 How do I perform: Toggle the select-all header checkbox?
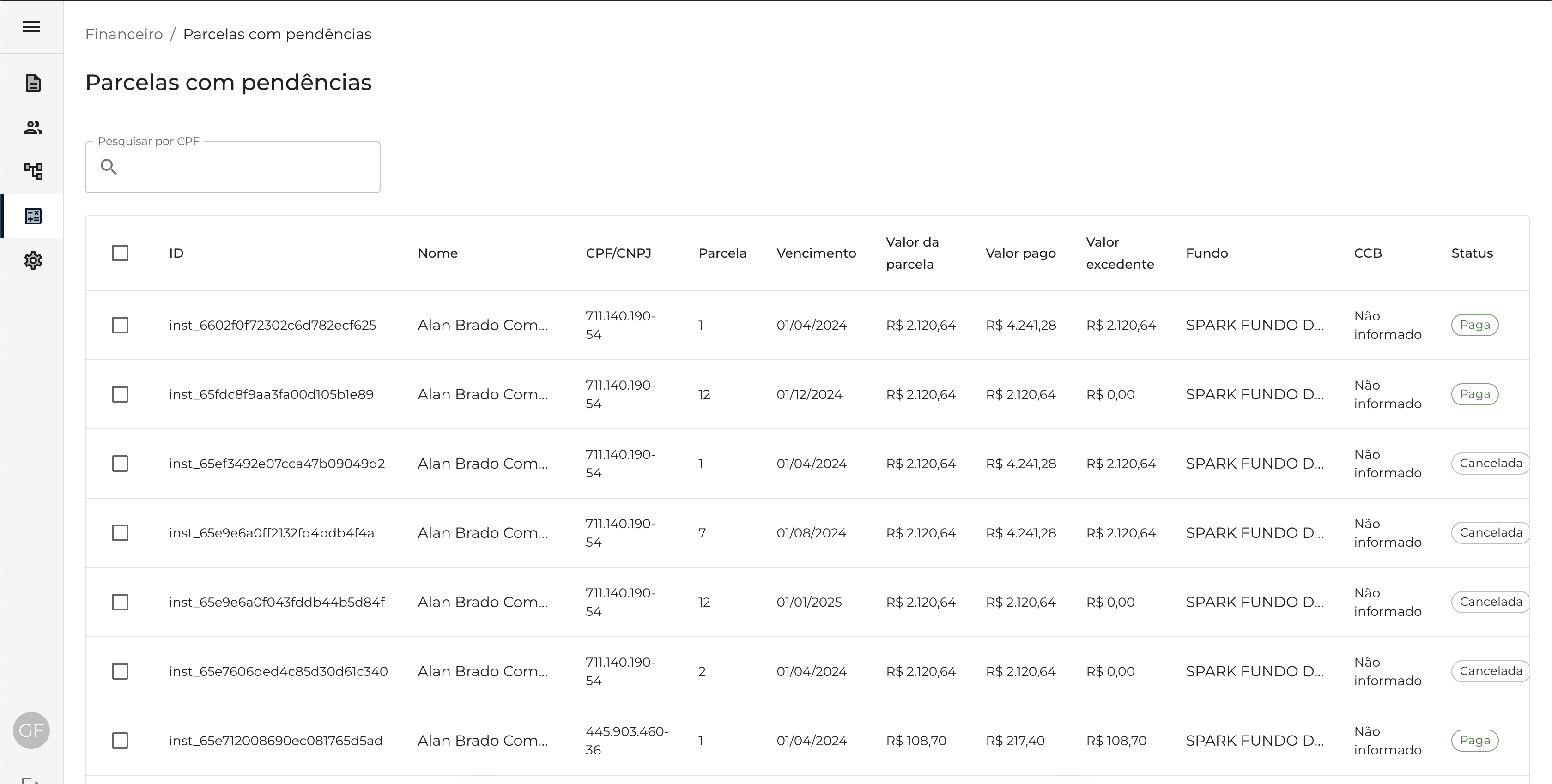click(120, 253)
